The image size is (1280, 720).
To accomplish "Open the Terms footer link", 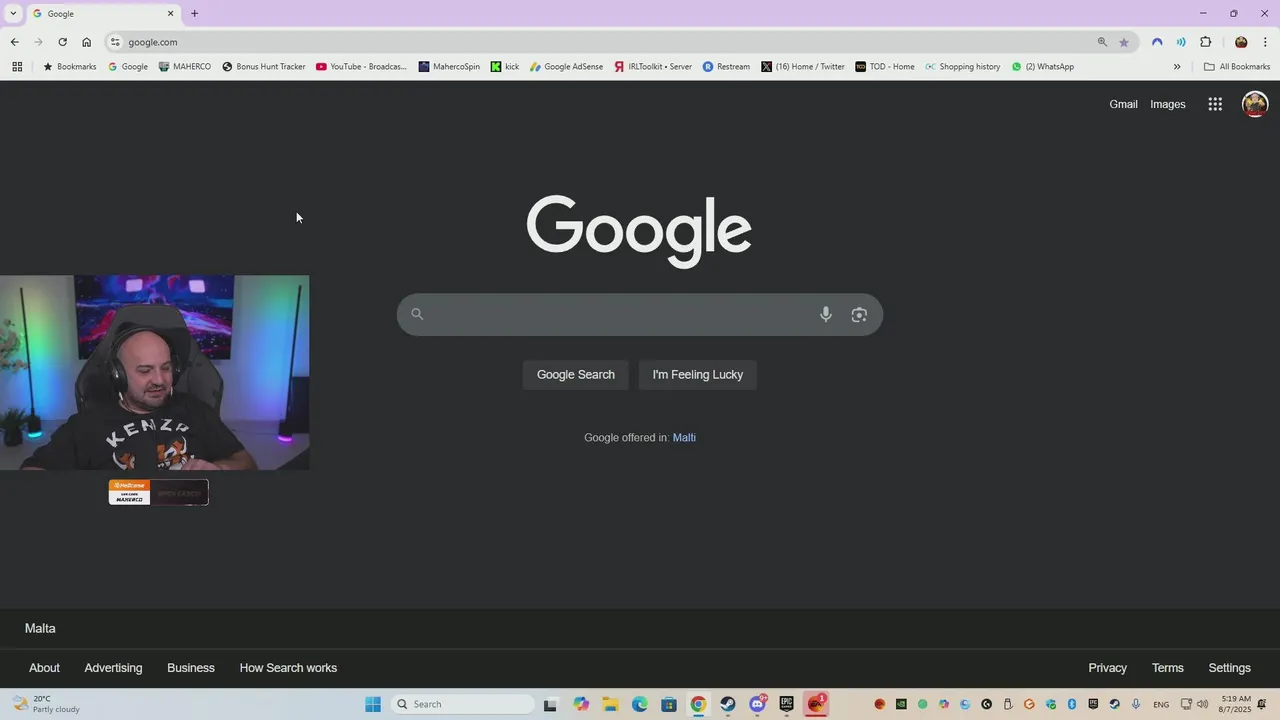I will (x=1167, y=668).
